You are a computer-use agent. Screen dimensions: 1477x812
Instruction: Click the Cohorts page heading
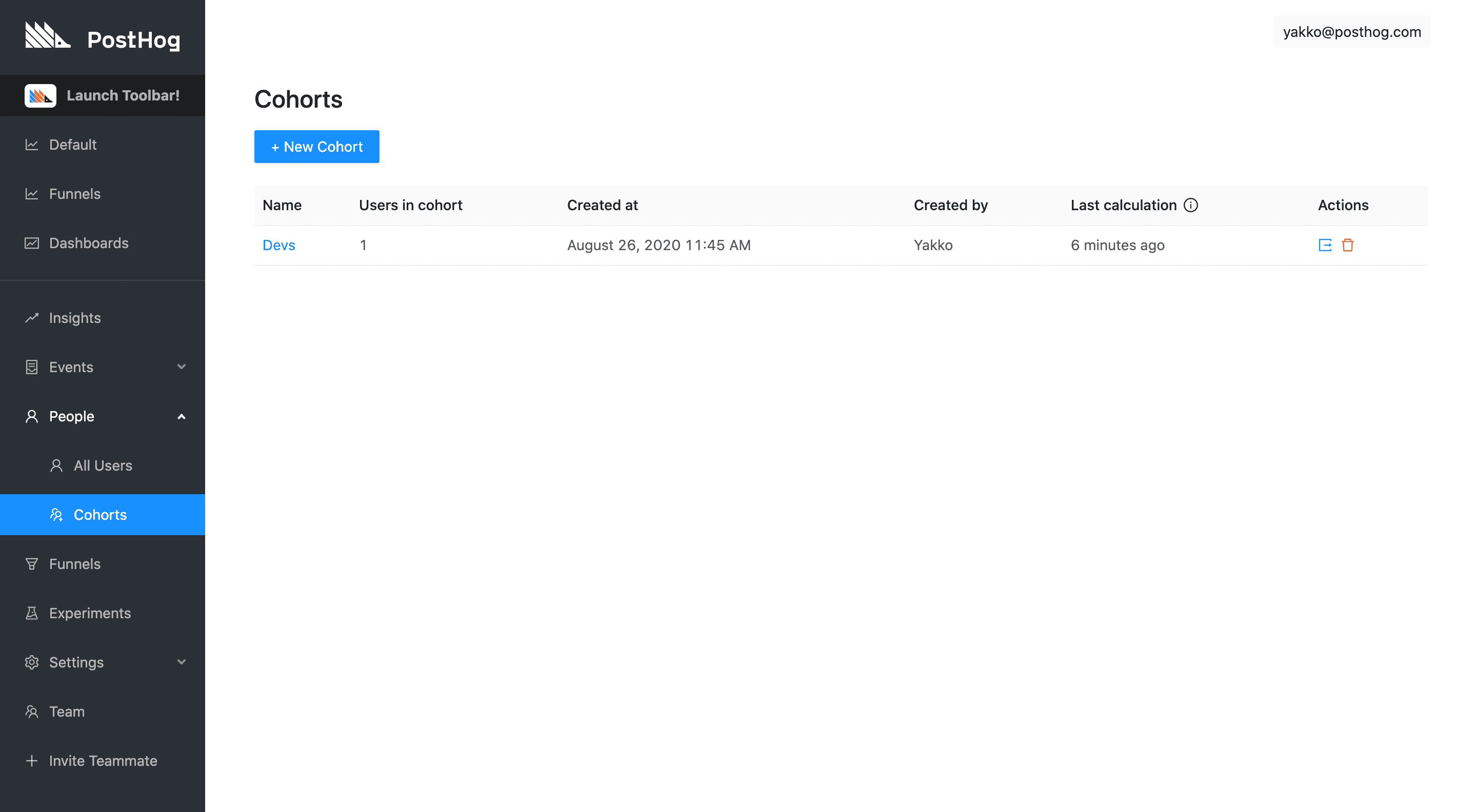coord(298,99)
